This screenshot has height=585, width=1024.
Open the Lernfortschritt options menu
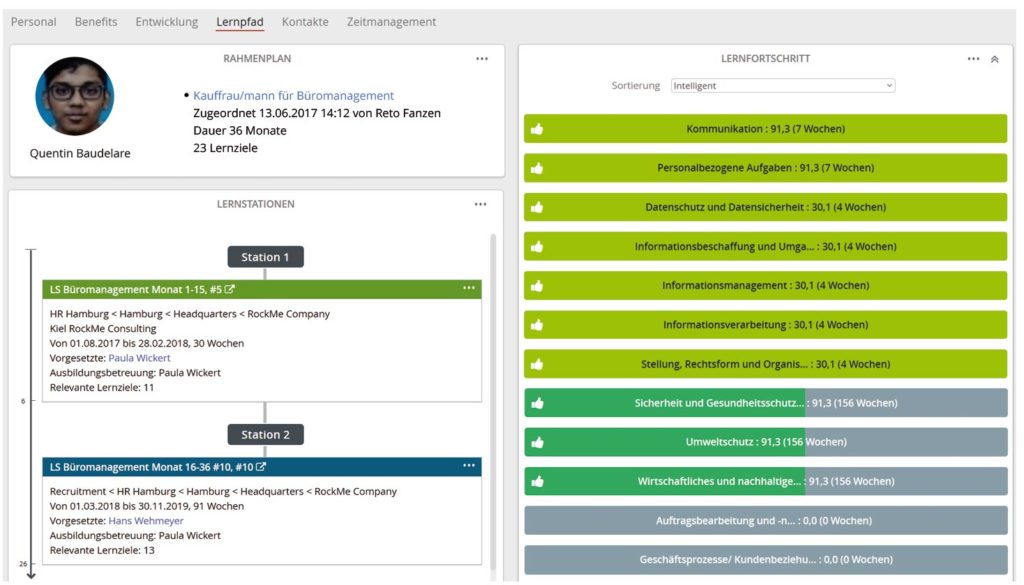(x=973, y=58)
